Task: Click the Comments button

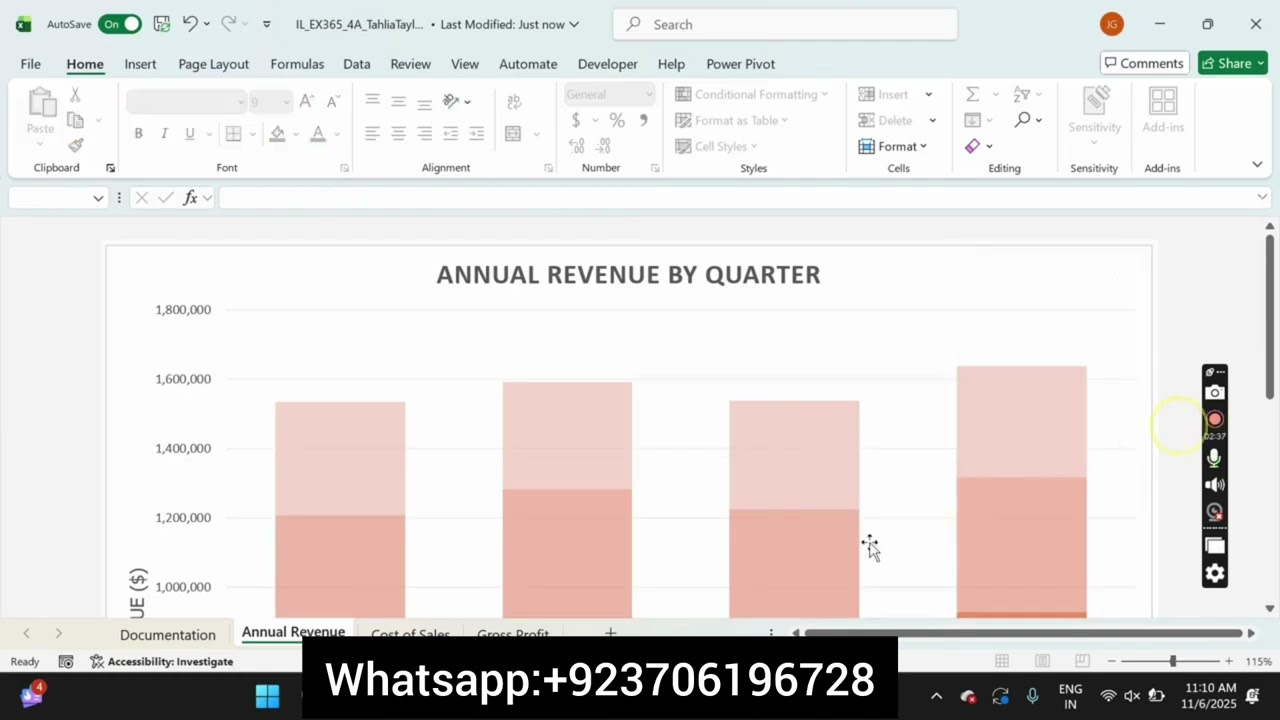Action: pyautogui.click(x=1144, y=63)
